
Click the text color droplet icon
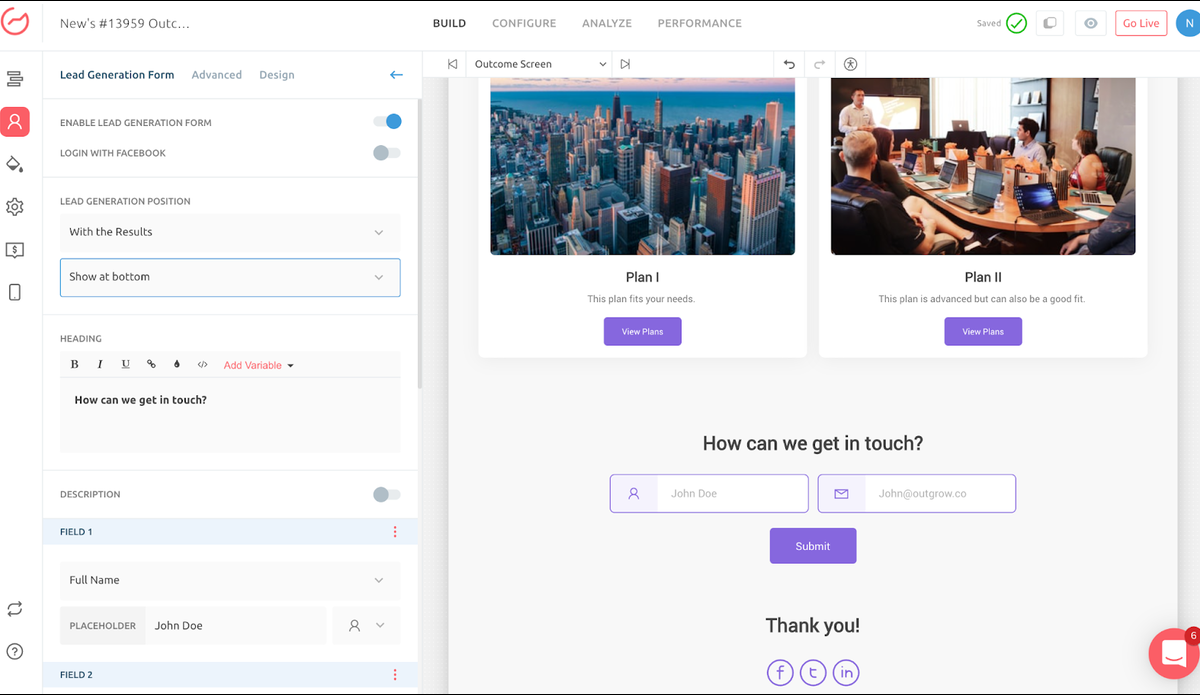(x=177, y=365)
